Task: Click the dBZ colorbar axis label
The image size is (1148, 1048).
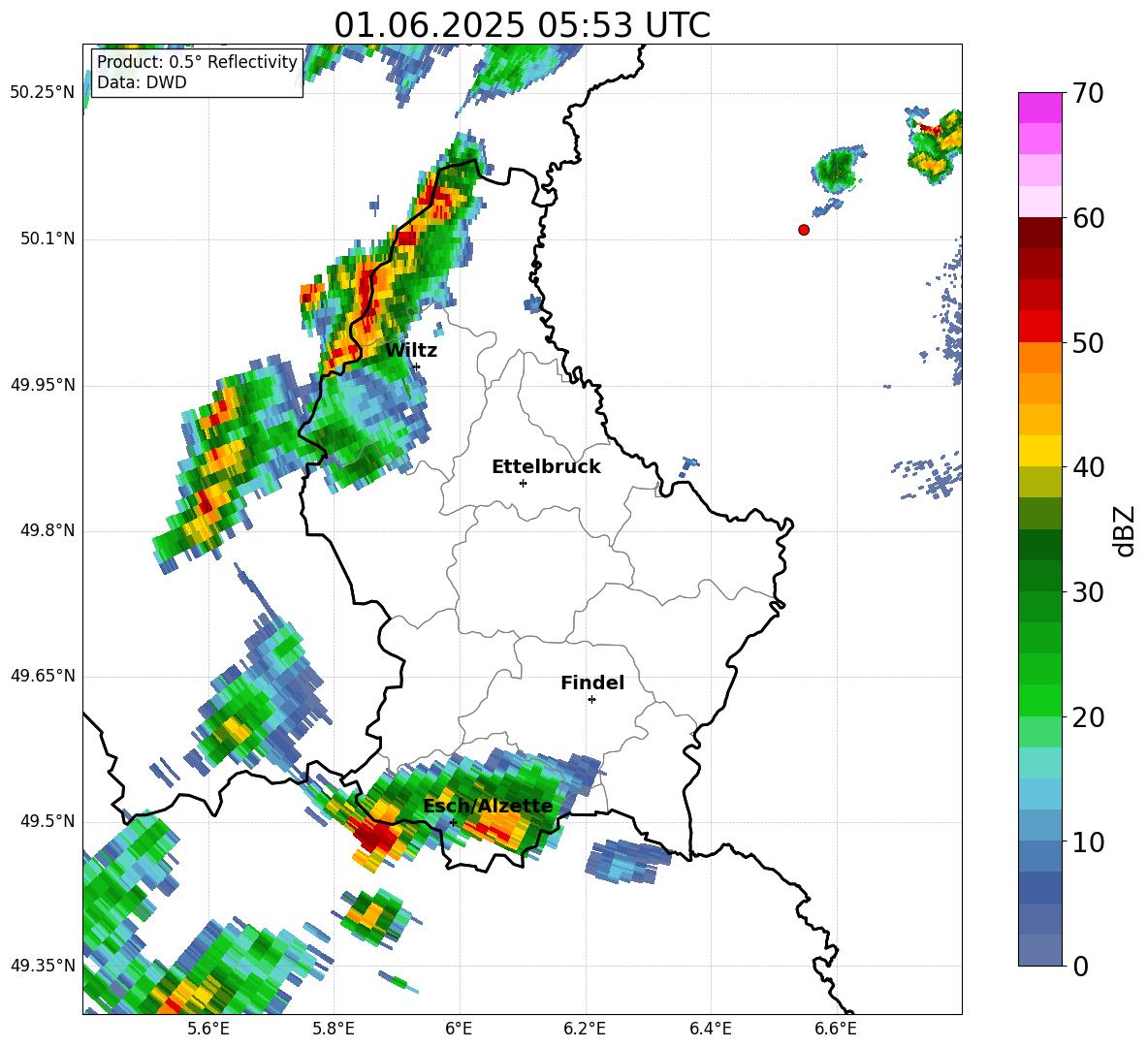Action: (1126, 530)
